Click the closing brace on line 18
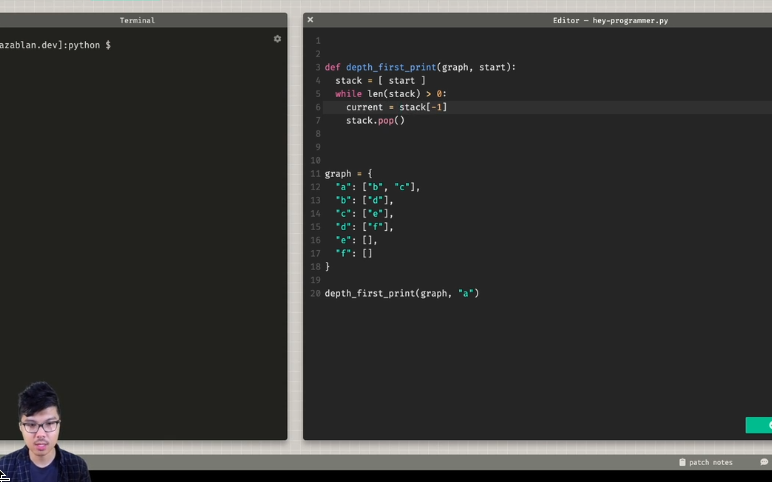 tap(327, 266)
